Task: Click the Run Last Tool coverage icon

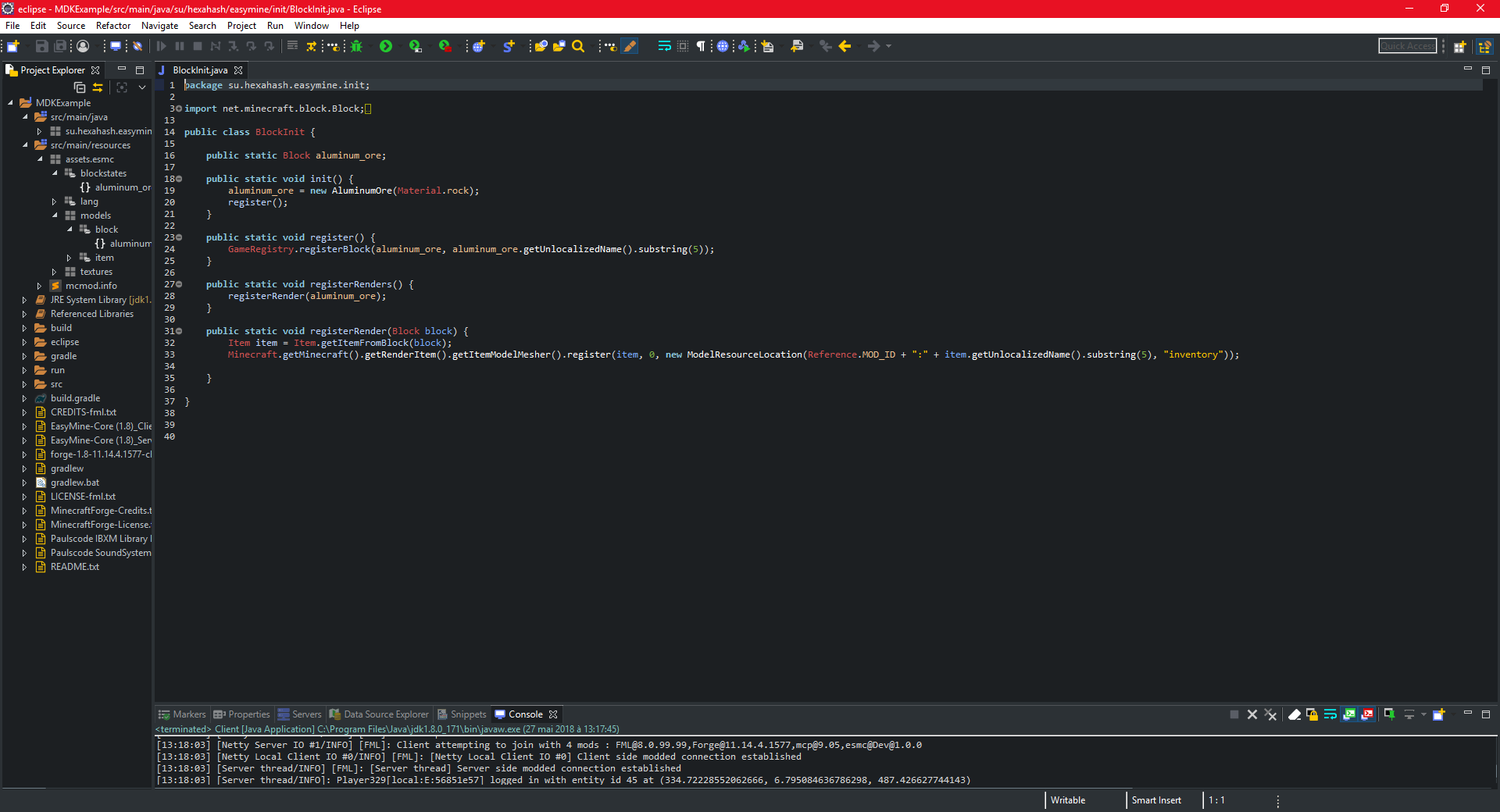Action: (x=416, y=46)
